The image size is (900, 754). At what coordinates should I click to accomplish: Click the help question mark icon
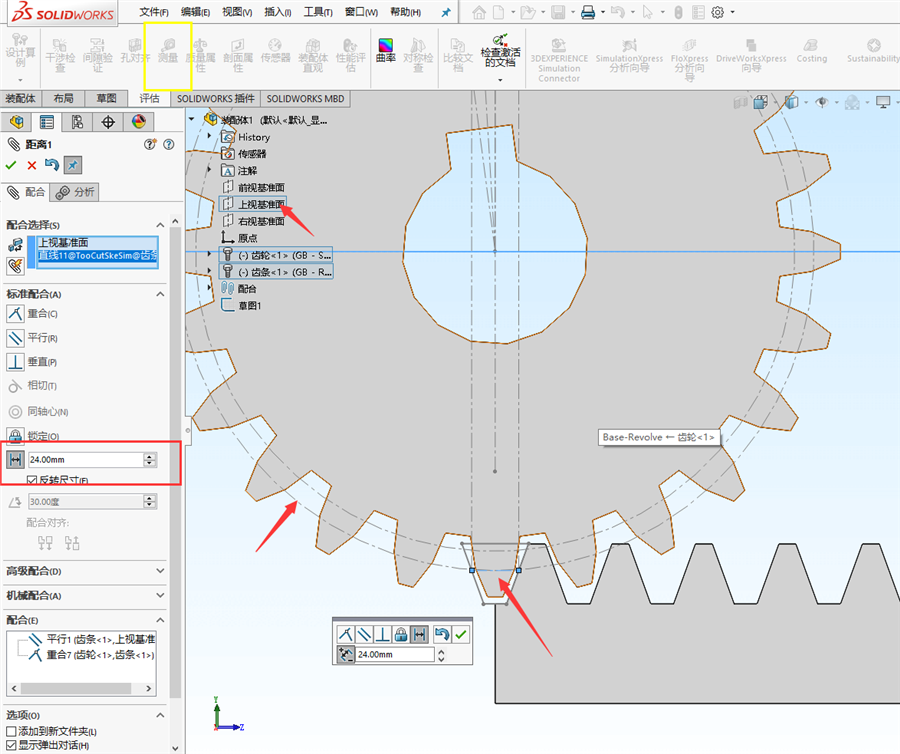pyautogui.click(x=169, y=145)
